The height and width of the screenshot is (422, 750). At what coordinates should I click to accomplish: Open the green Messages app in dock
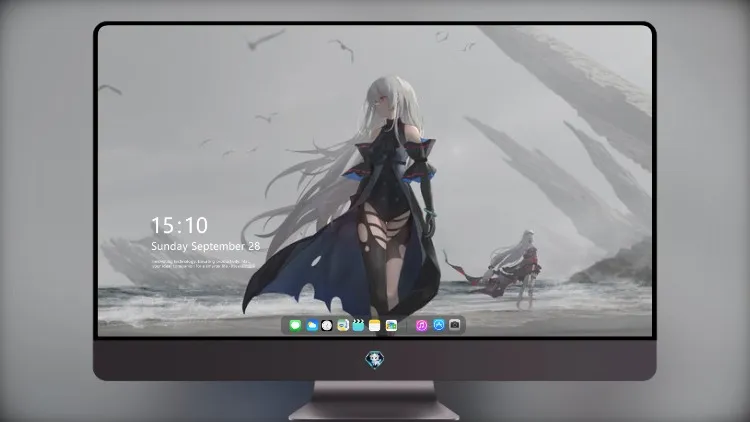click(295, 326)
